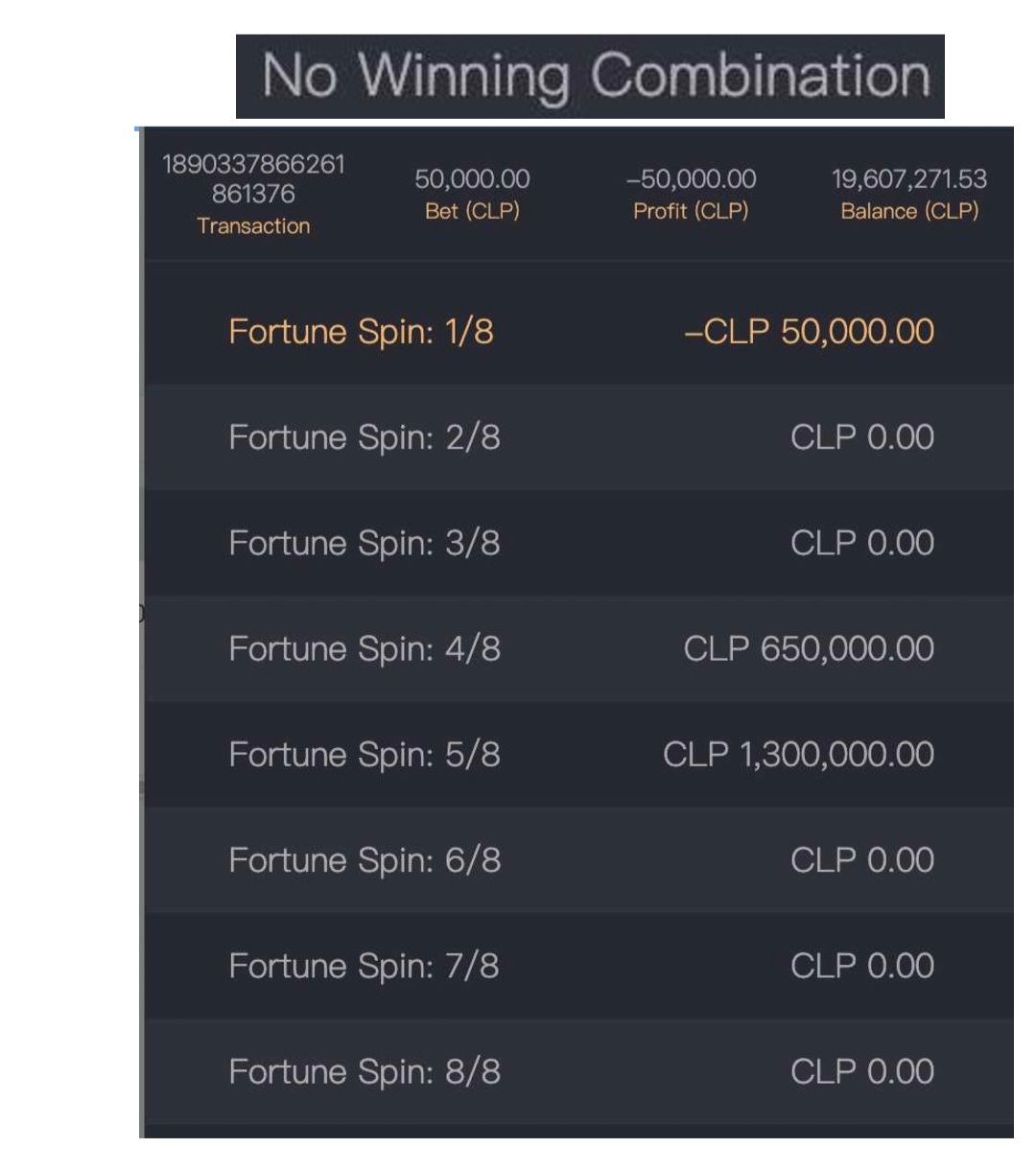Image resolution: width=1036 pixels, height=1171 pixels.
Task: Click the No Winning Combination banner
Action: coord(590,76)
